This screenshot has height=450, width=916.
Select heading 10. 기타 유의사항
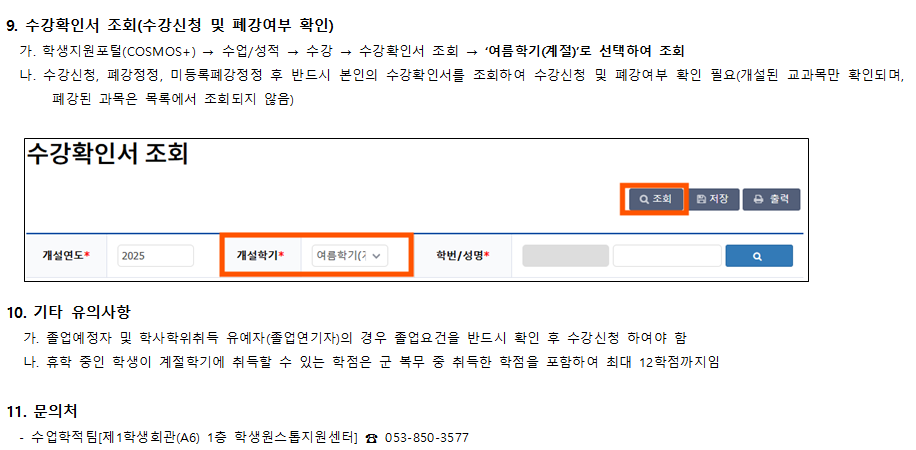point(68,313)
